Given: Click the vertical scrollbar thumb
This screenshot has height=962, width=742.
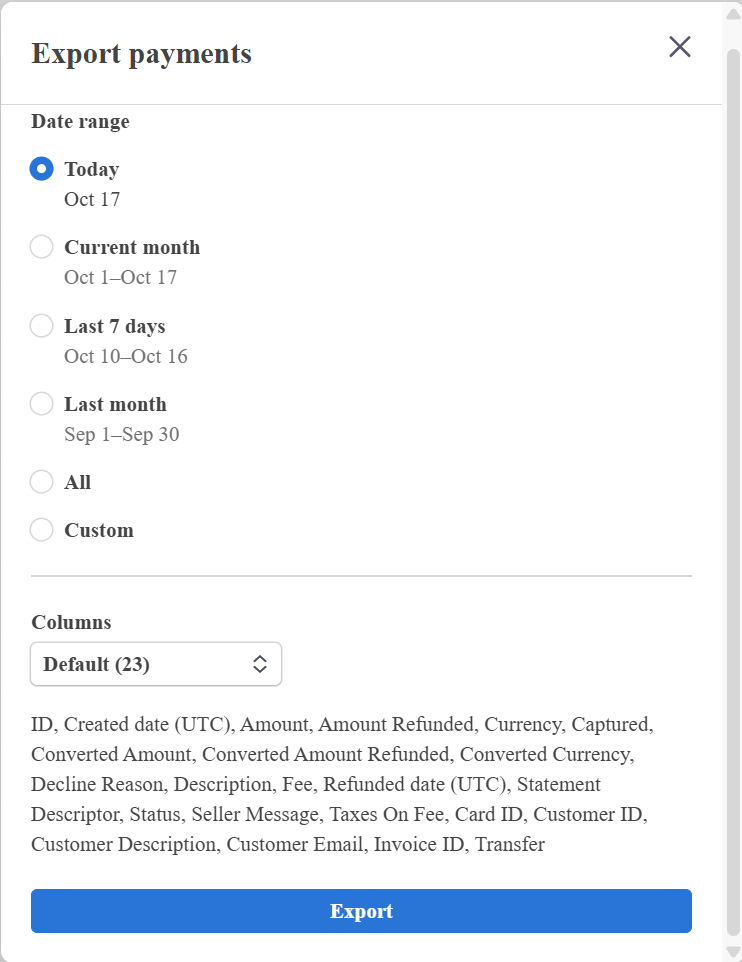Looking at the screenshot, I should [x=732, y=480].
